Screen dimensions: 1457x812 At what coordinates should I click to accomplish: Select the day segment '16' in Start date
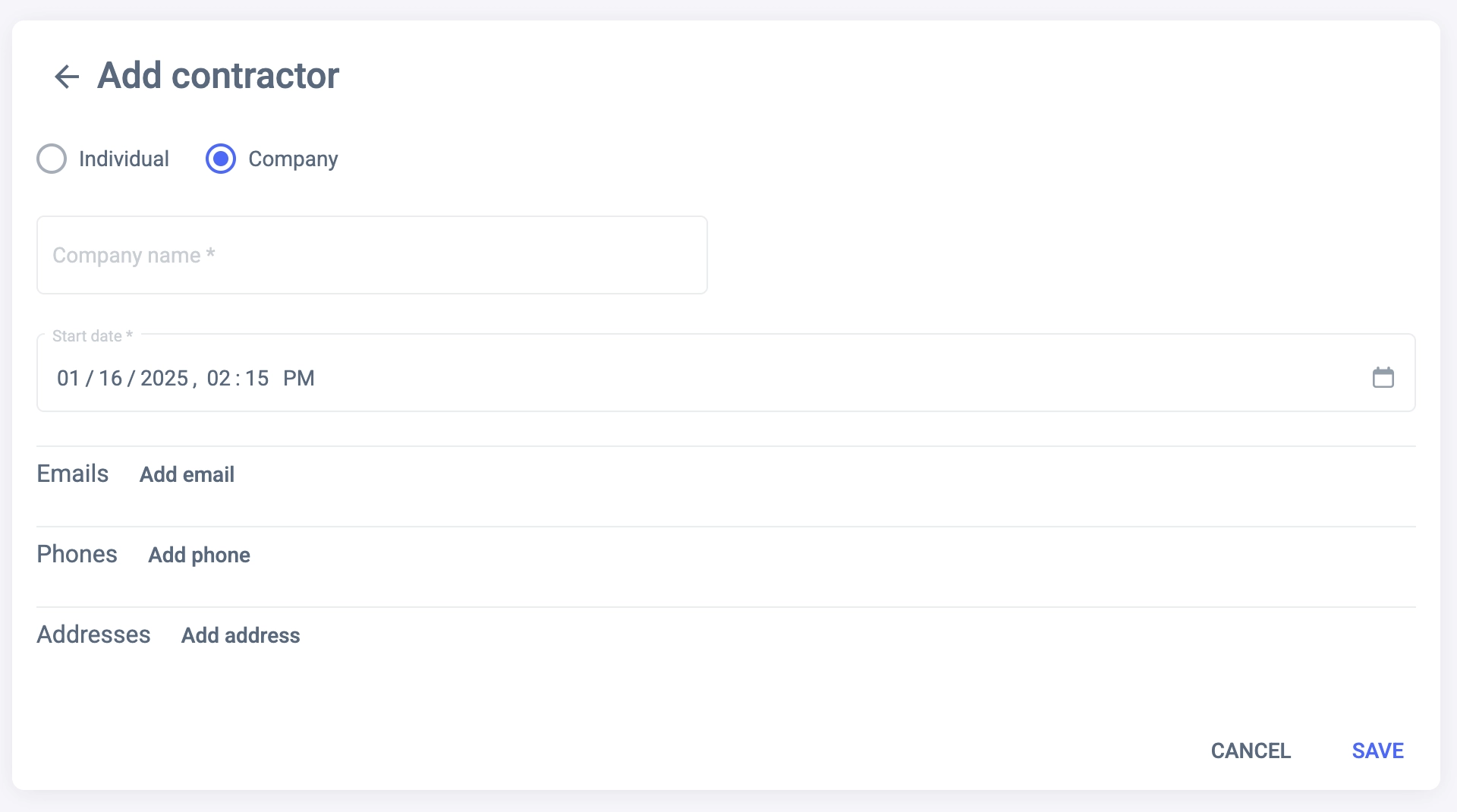pos(111,378)
